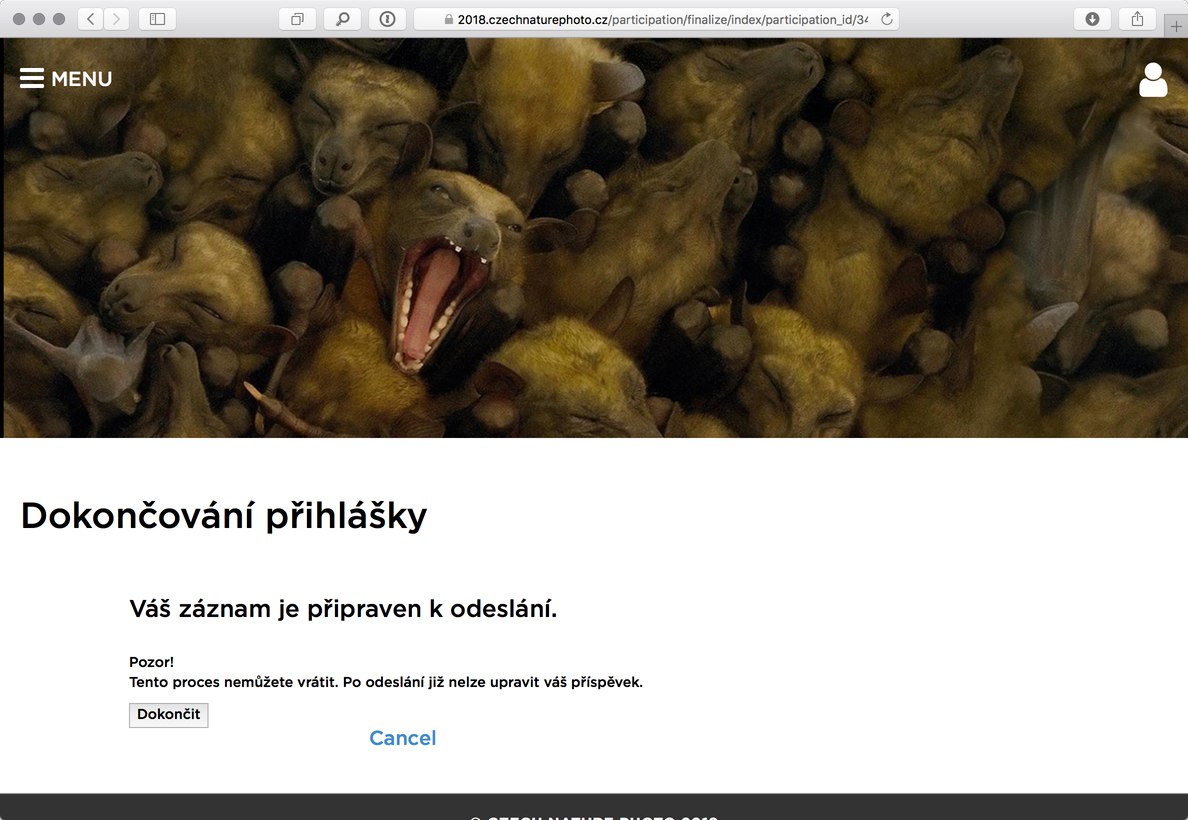Show the Safari sidebar

click(x=158, y=19)
